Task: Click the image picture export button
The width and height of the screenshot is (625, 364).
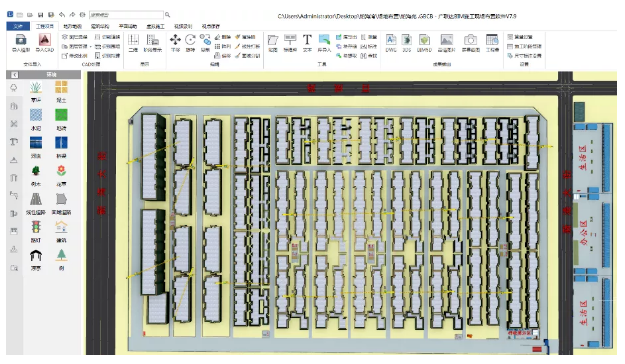Action: coord(446,40)
